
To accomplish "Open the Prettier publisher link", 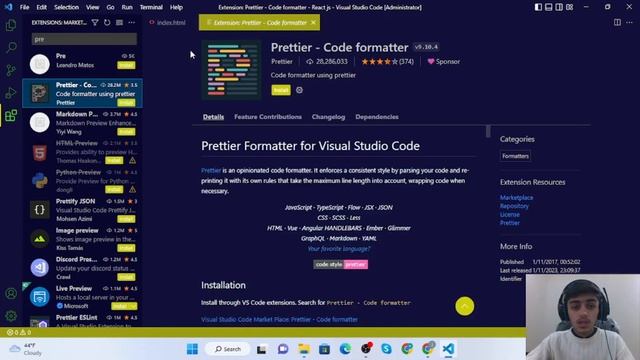I will click(282, 62).
